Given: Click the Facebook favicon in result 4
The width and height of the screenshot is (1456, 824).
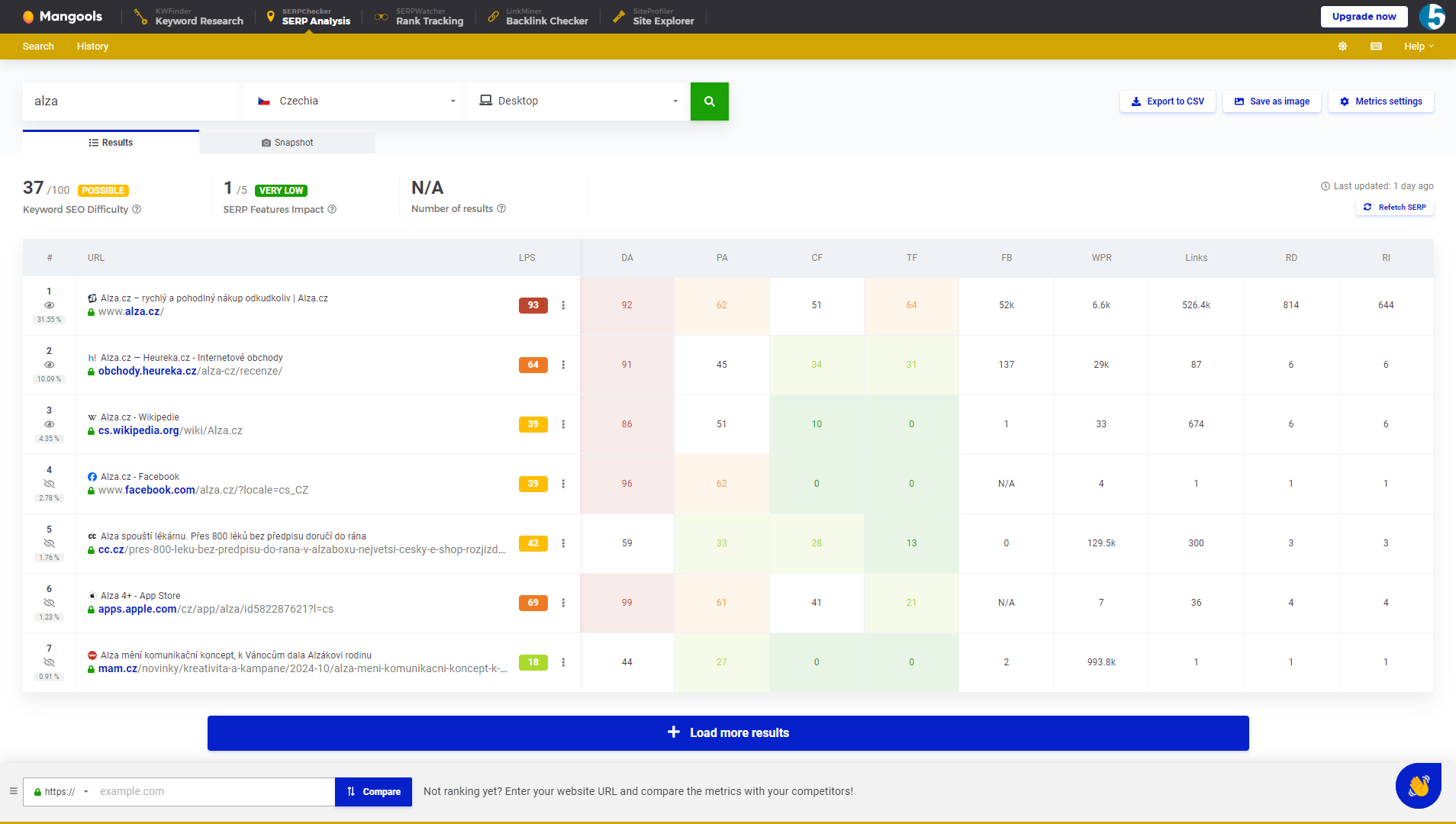Looking at the screenshot, I should [x=92, y=477].
